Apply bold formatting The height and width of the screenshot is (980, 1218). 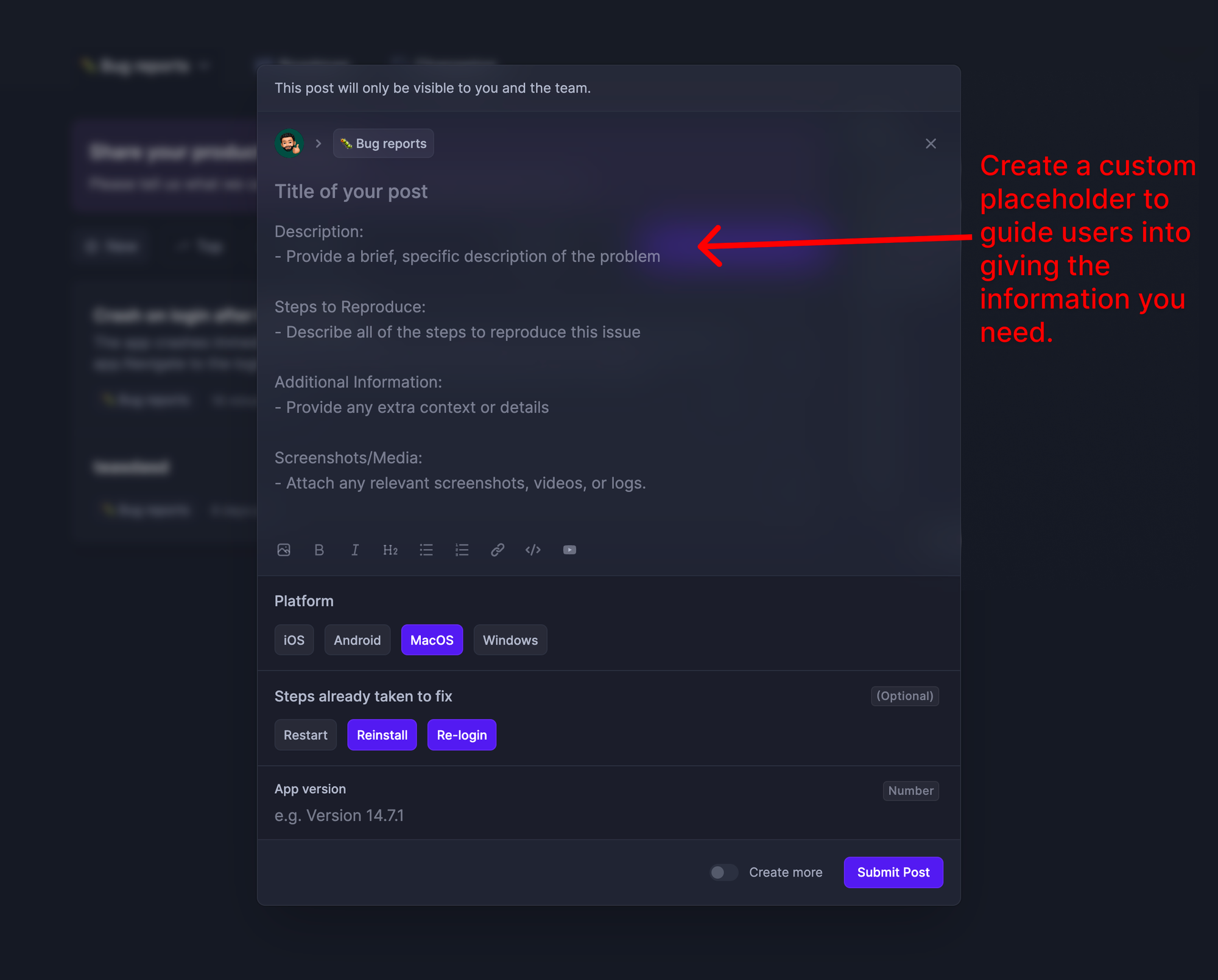319,550
